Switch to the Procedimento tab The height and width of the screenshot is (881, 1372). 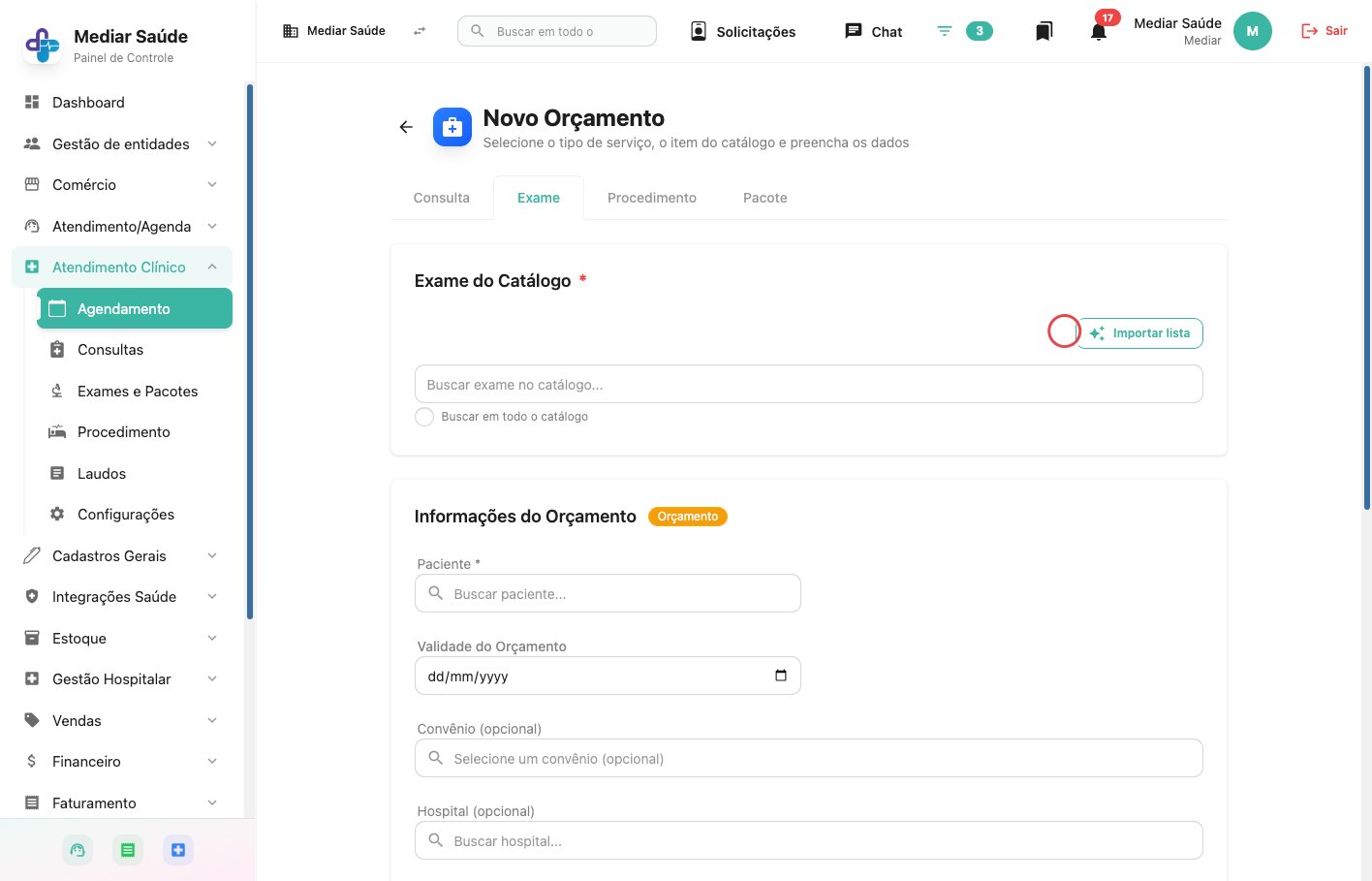pos(651,198)
